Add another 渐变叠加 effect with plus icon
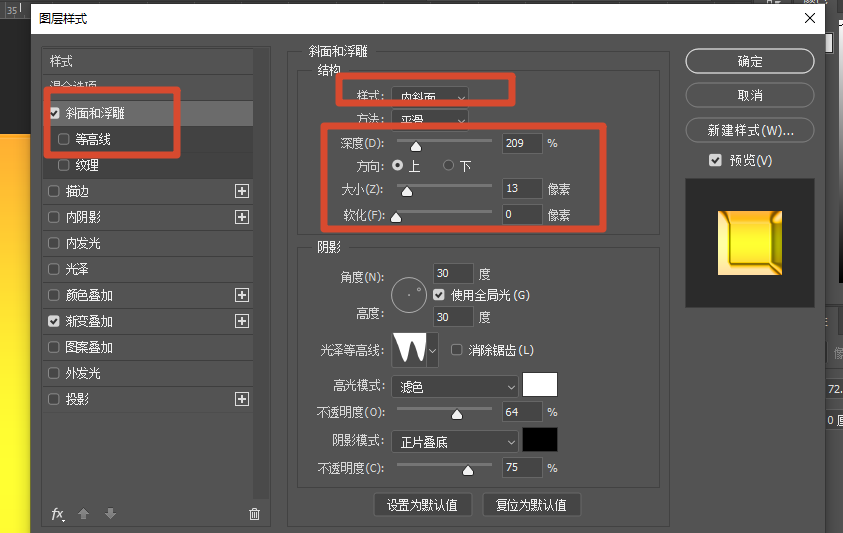 pos(242,321)
